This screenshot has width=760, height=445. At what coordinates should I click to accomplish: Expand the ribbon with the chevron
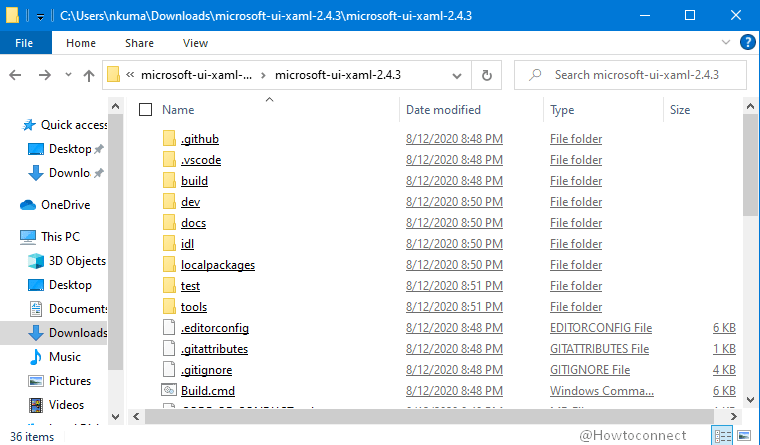(x=726, y=42)
